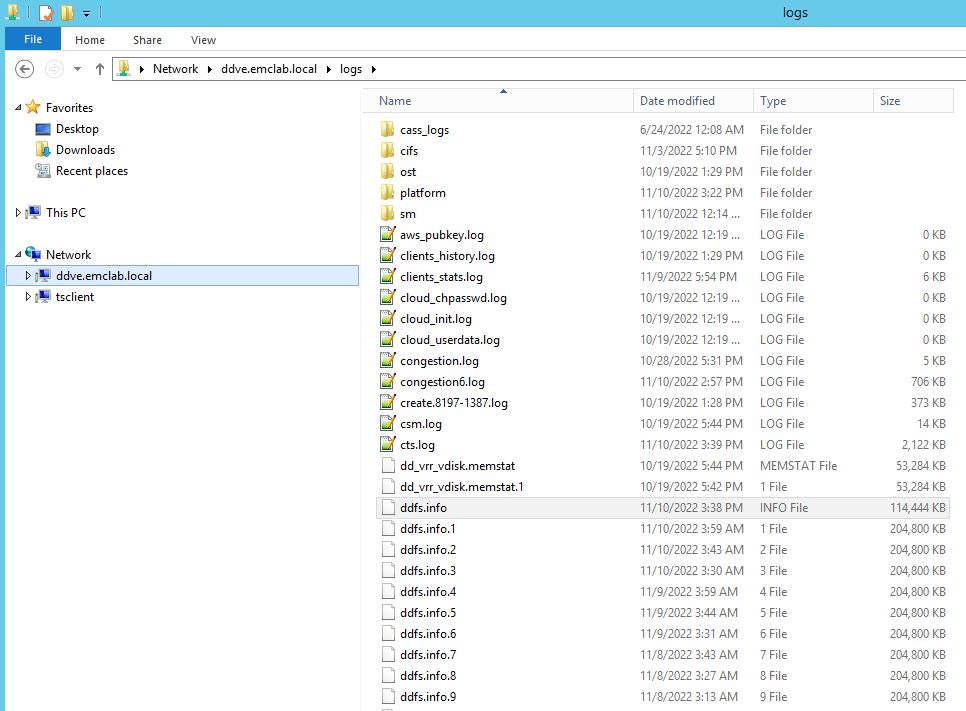
Task: Select the ddfs.info.1 file
Action: [431, 528]
